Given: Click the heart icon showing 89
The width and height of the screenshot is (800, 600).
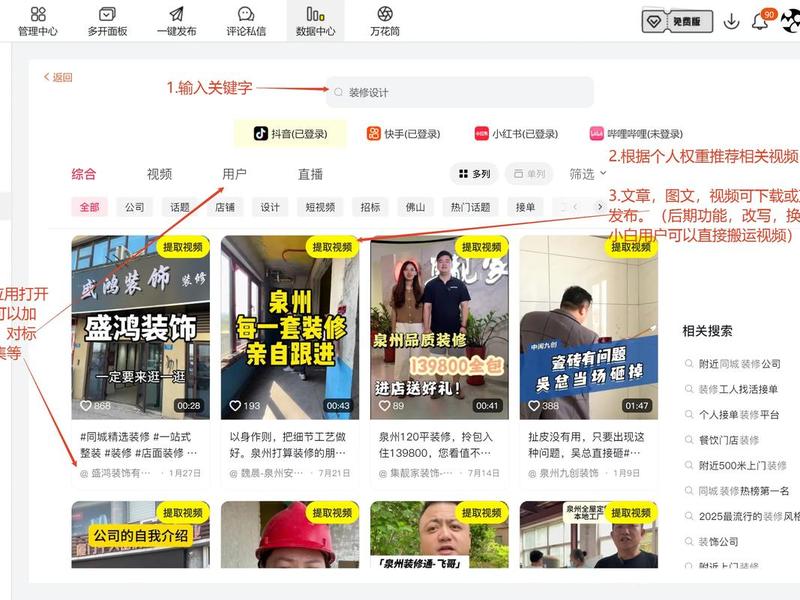Looking at the screenshot, I should pos(385,406).
